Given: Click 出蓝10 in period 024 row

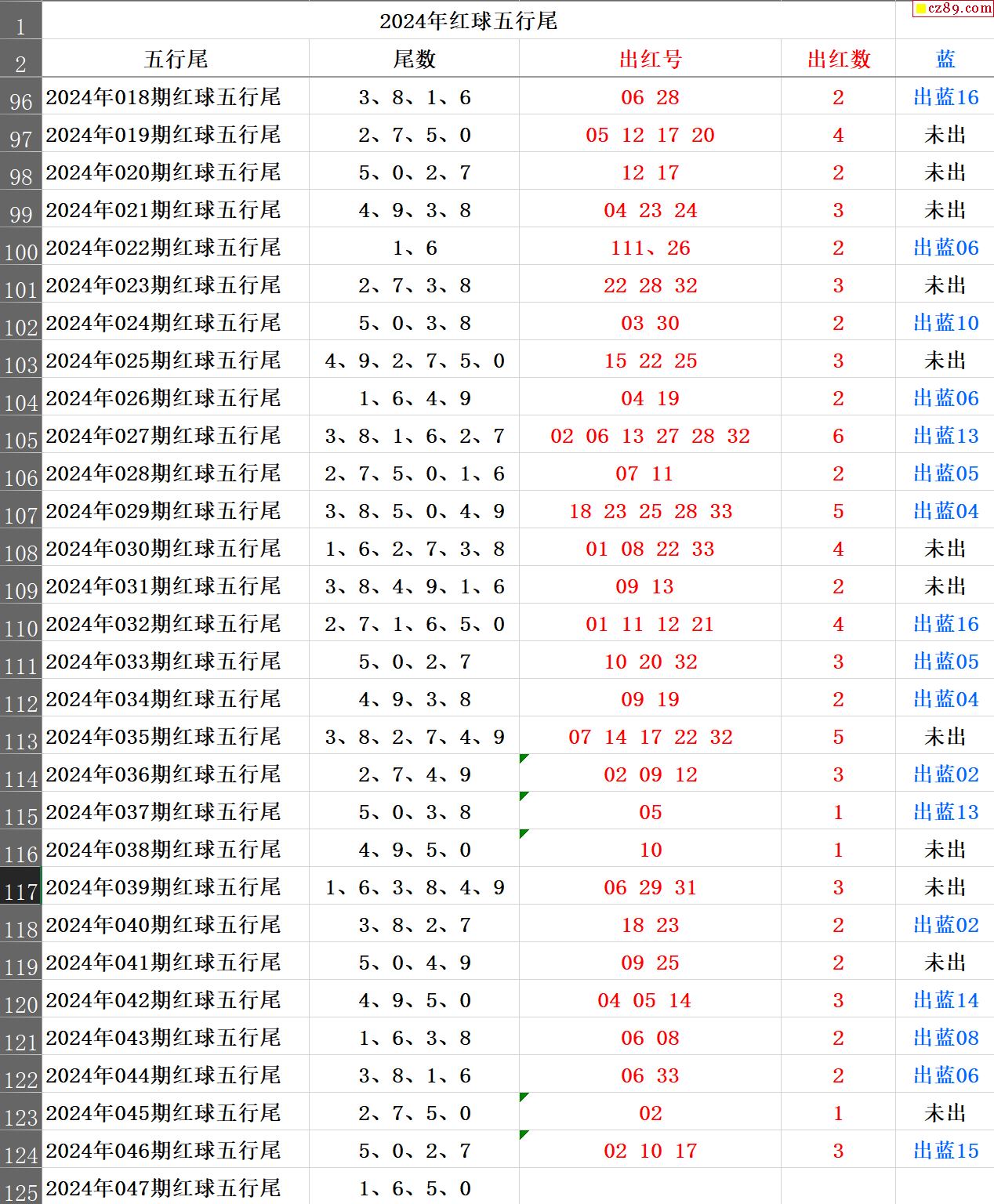Looking at the screenshot, I should tap(945, 323).
